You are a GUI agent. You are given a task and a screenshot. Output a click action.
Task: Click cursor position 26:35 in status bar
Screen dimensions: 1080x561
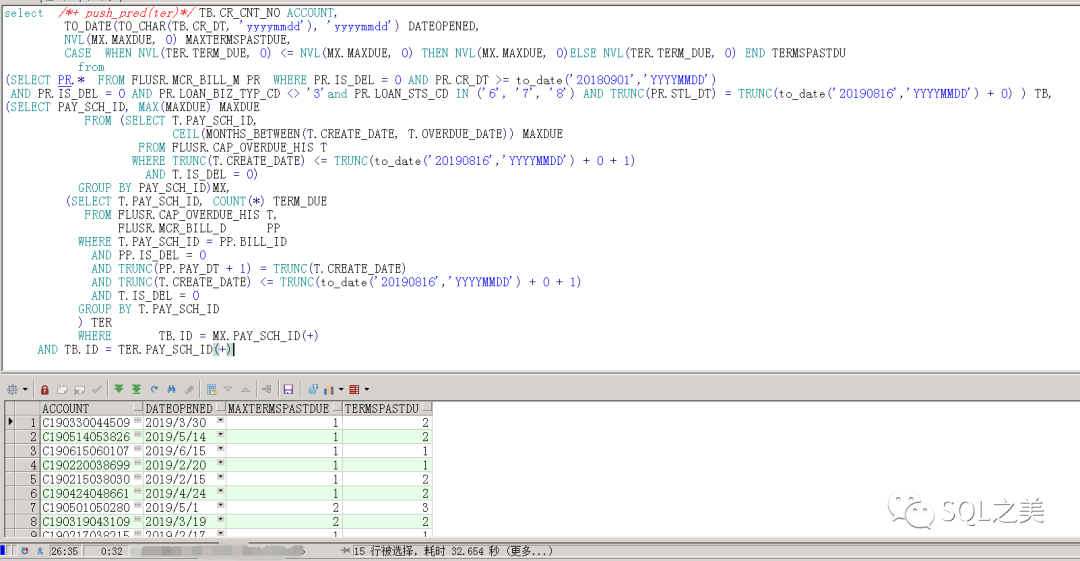64,551
